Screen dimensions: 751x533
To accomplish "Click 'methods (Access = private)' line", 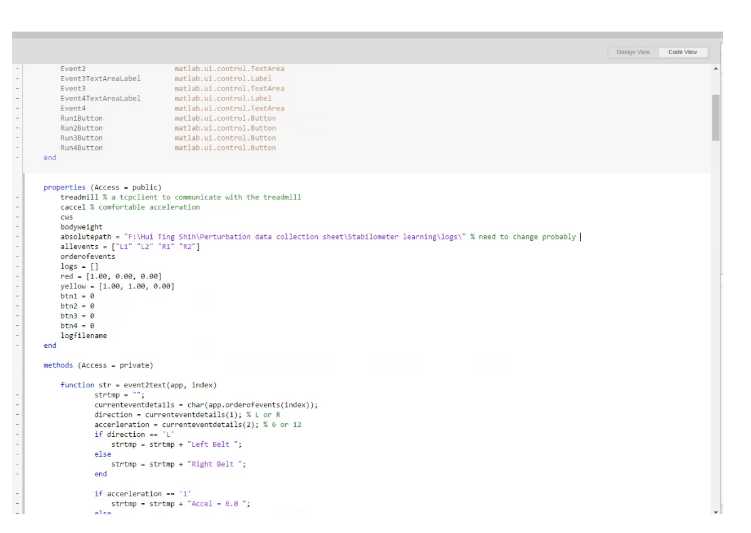I will coord(98,365).
